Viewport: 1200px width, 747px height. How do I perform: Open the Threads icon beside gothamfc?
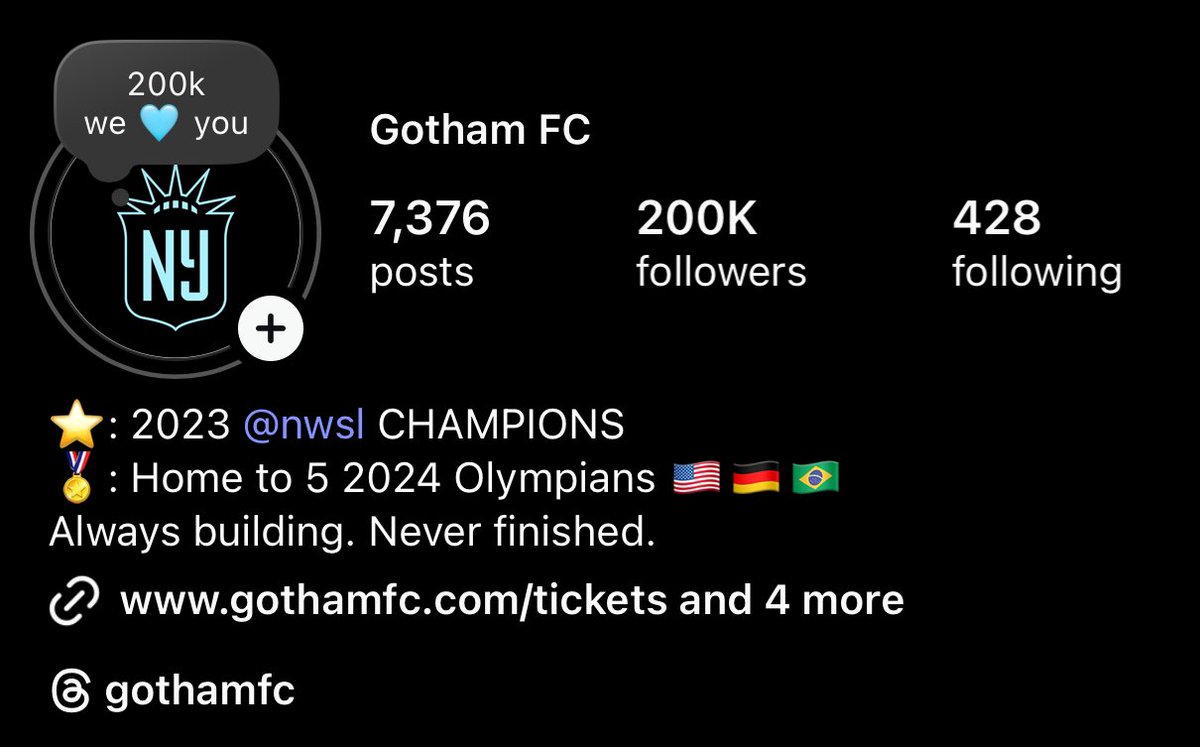(71, 691)
